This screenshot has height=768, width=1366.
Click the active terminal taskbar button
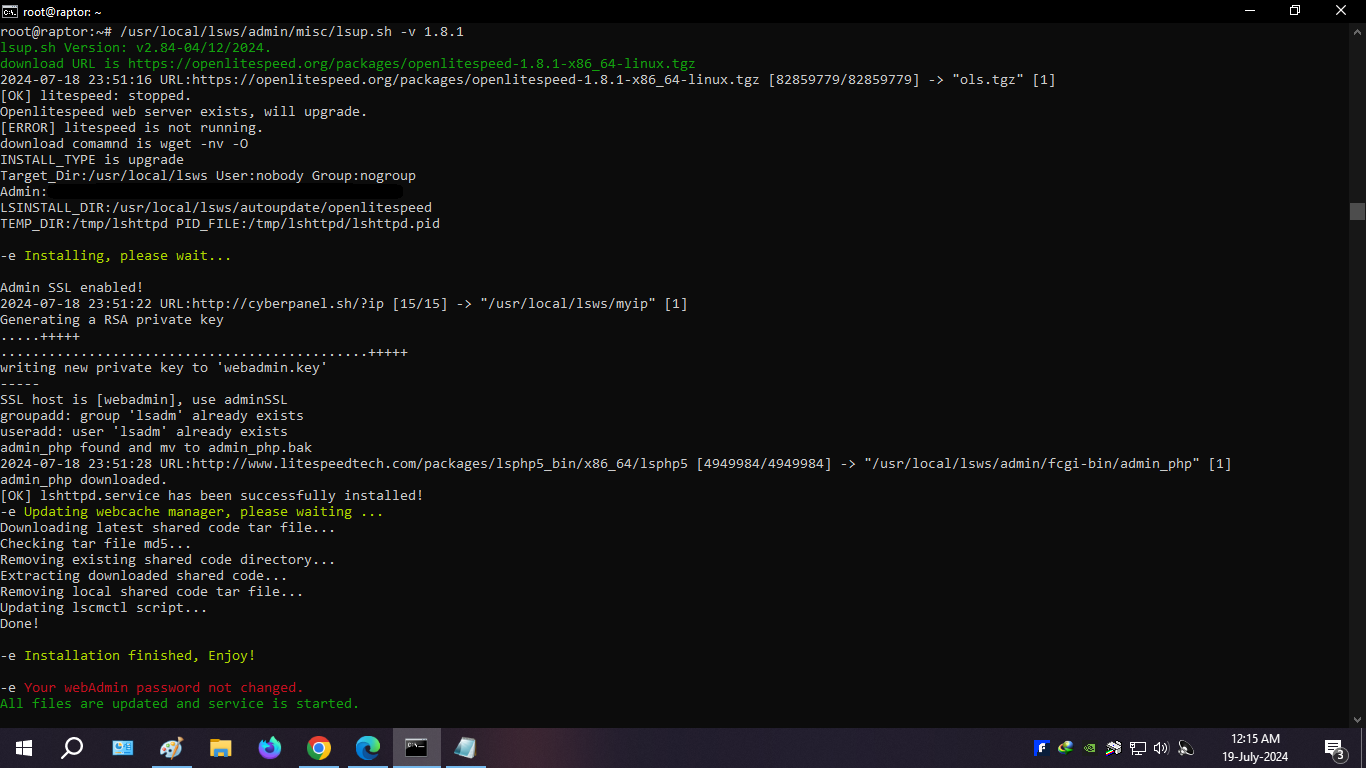pos(417,748)
